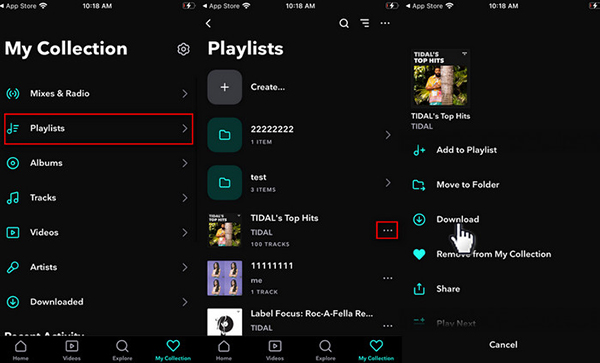The height and width of the screenshot is (363, 600).
Task: Open more options for Label Focus playlist
Action: point(388,326)
